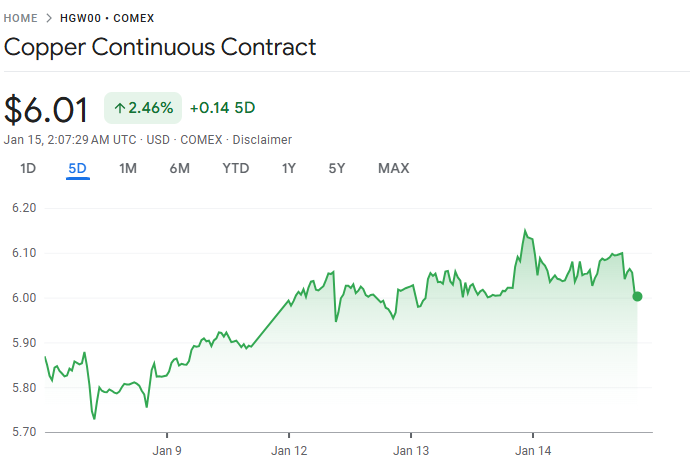Choose the 5Y time range
This screenshot has width=690, height=471.
click(x=337, y=168)
